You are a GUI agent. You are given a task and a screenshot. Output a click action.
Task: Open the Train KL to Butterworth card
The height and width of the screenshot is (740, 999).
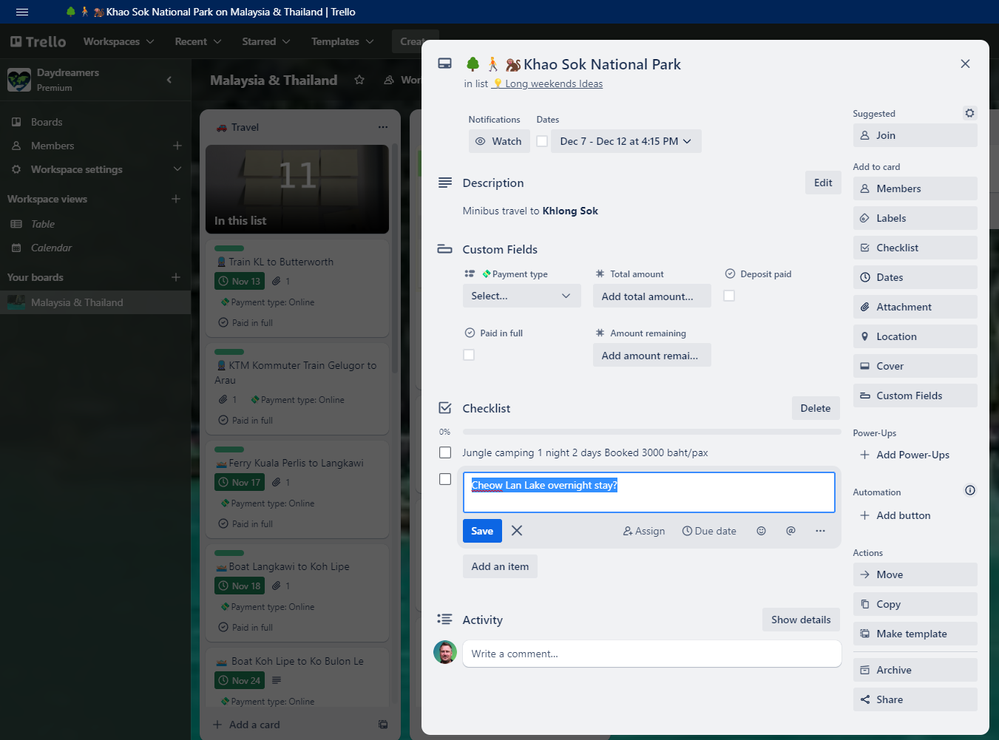(x=298, y=288)
